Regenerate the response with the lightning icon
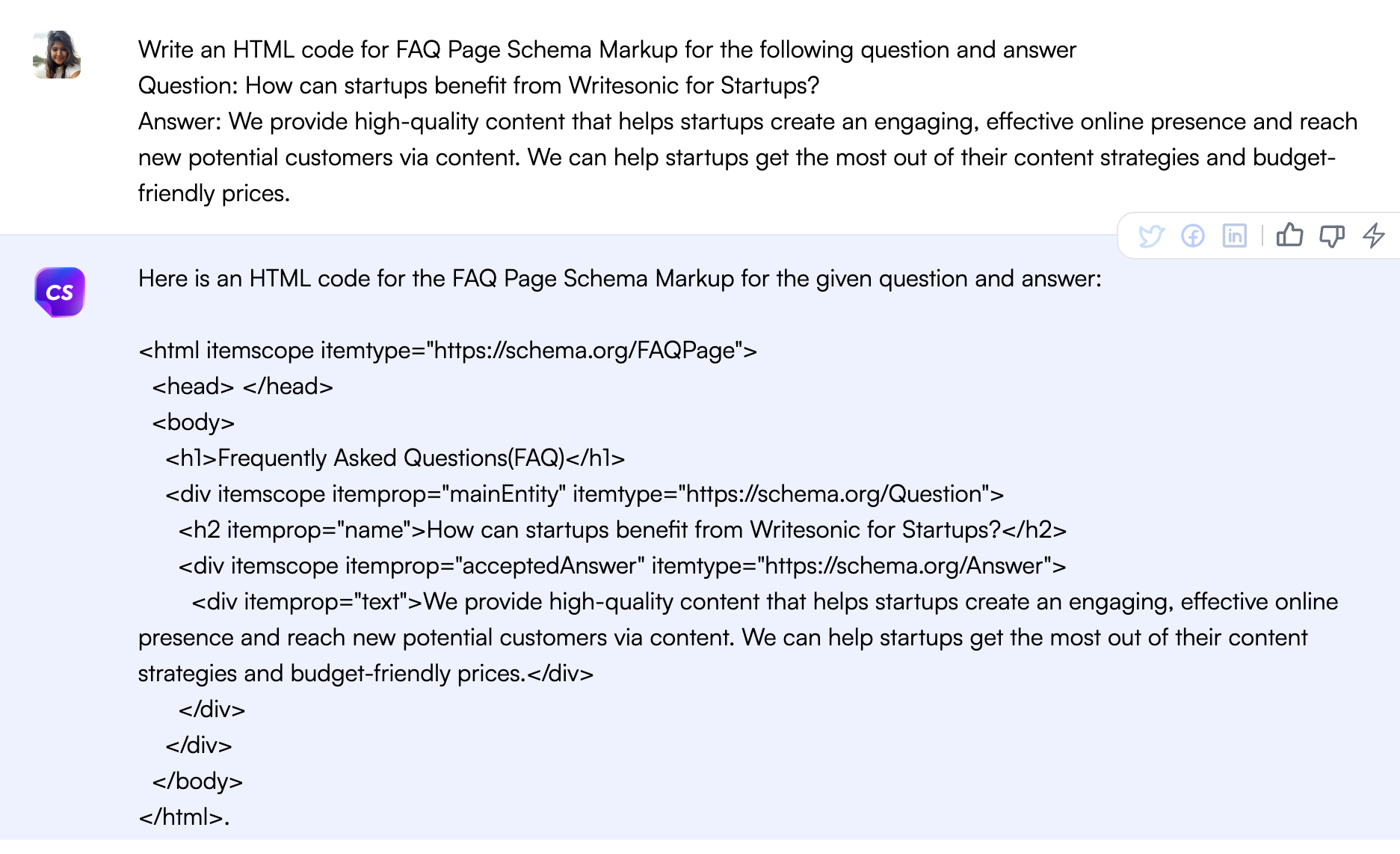This screenshot has width=1400, height=854. click(x=1372, y=236)
